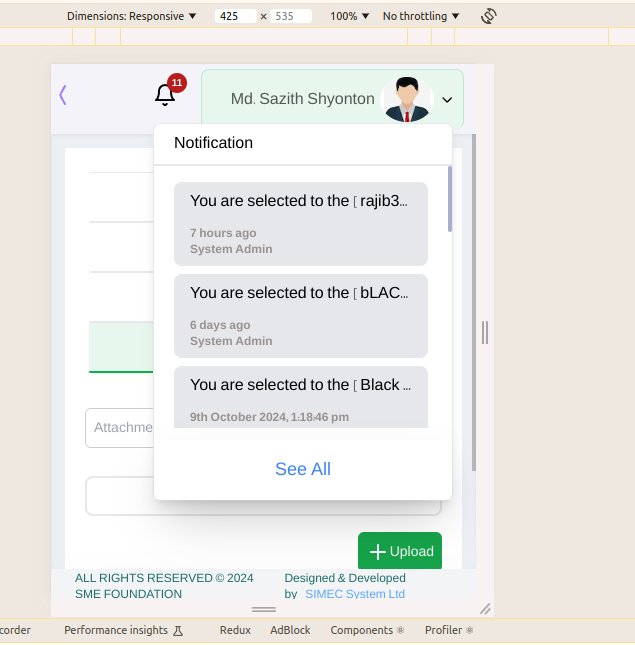Viewport: 635px width, 645px height.
Task: Click ALL RIGHTS RESERVED © 2024 footer text
Action: coord(164,578)
